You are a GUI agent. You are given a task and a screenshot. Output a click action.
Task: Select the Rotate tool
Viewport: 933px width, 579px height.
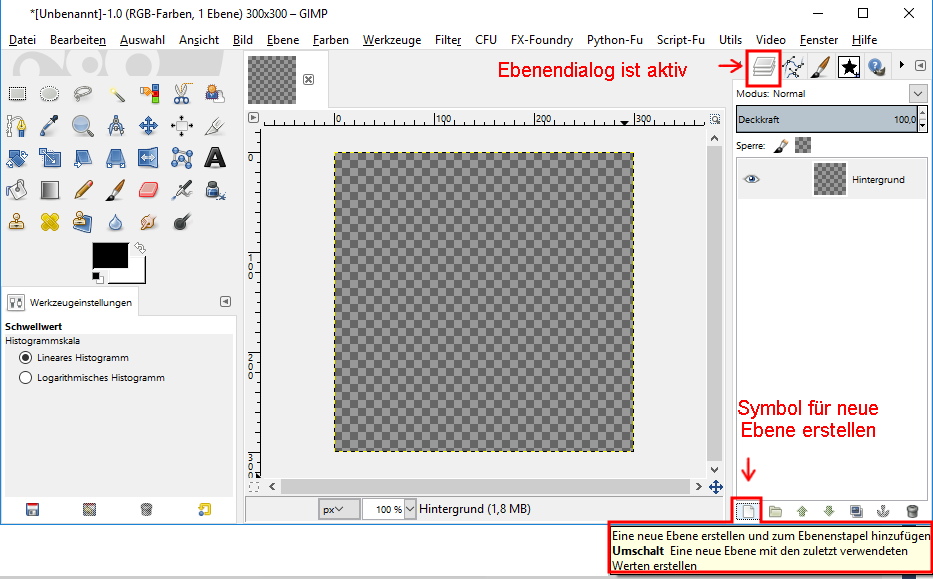[x=17, y=158]
